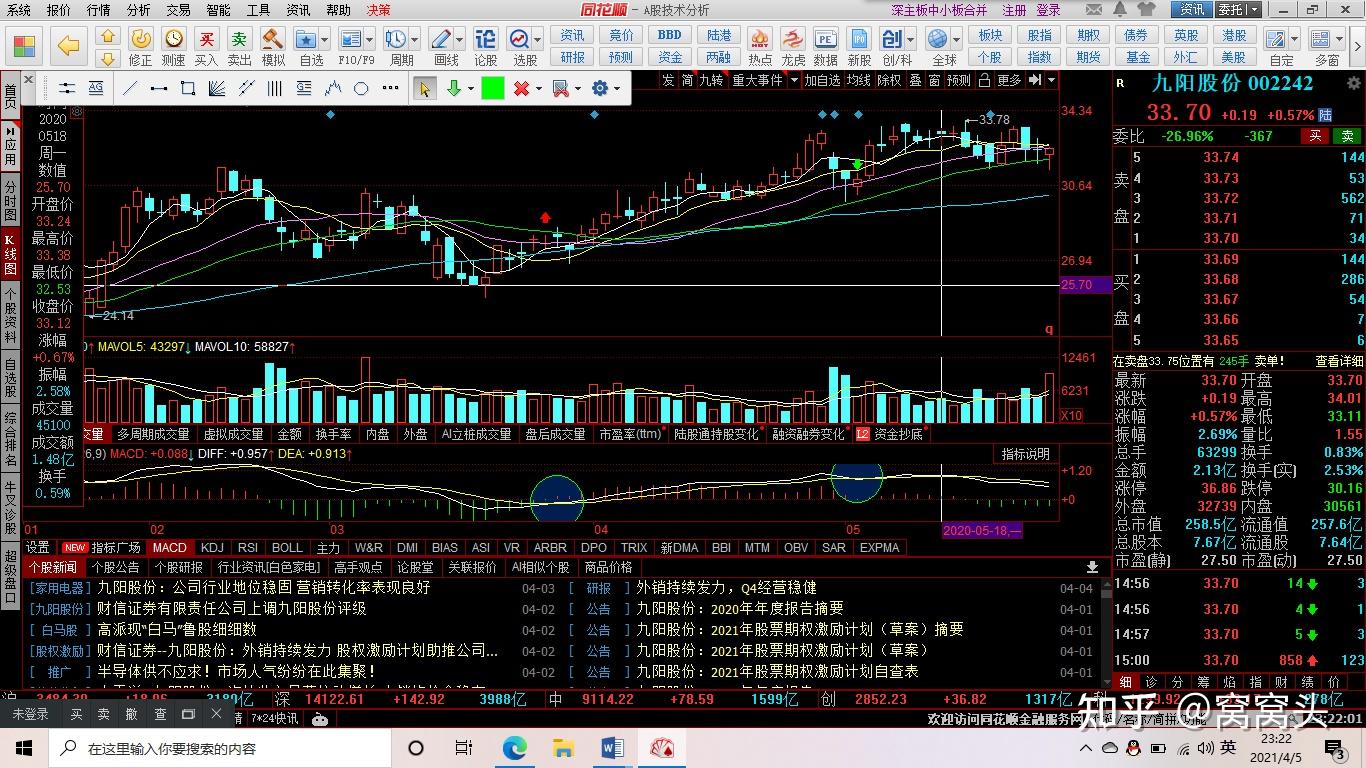Activate the yellow pointer selection tool
Image resolution: width=1366 pixels, height=768 pixels.
(x=424, y=88)
